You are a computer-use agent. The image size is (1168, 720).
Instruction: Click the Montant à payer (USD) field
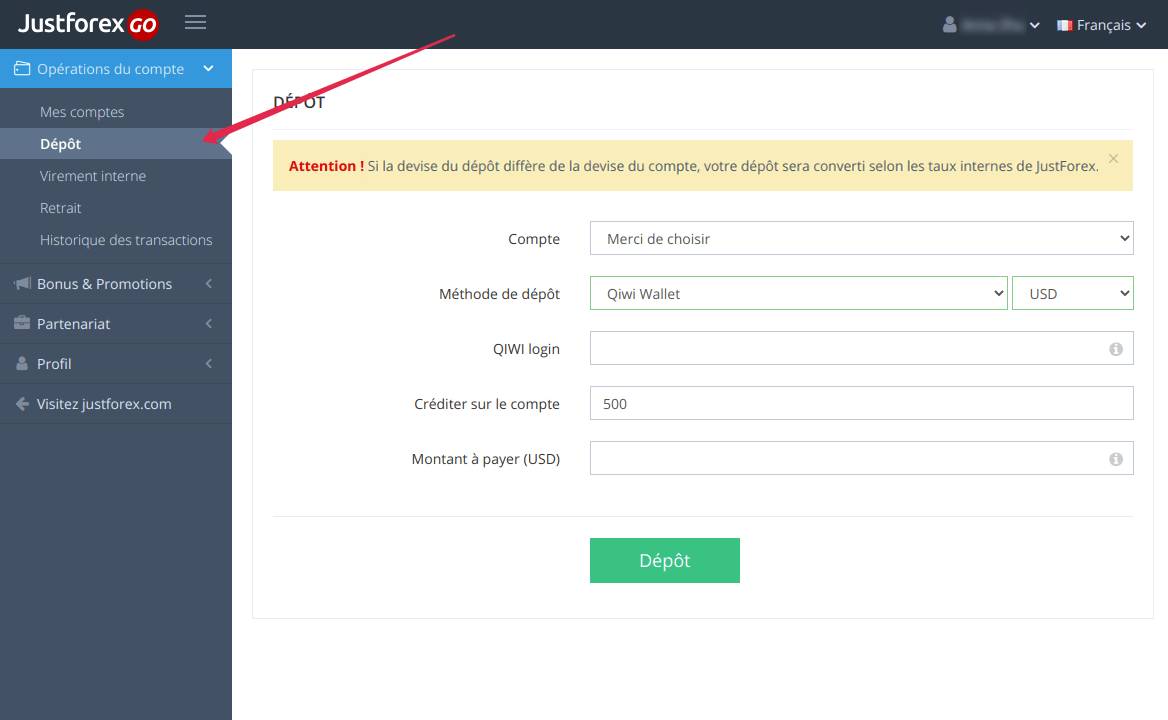point(861,459)
